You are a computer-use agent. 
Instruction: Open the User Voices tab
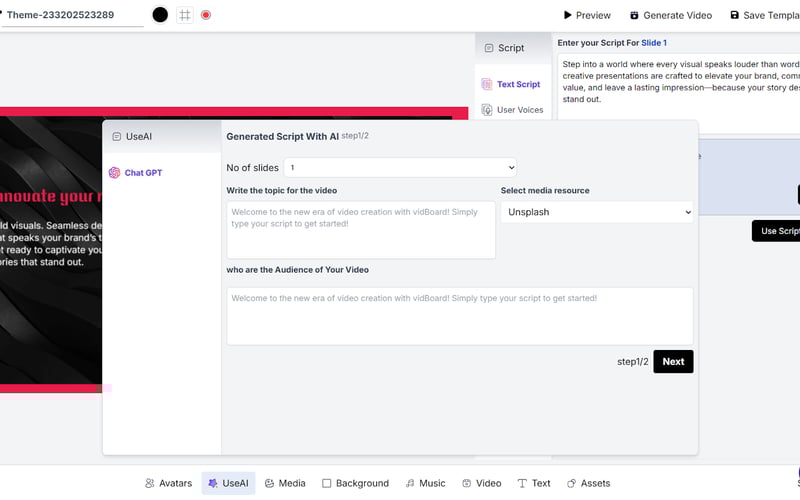tap(513, 110)
